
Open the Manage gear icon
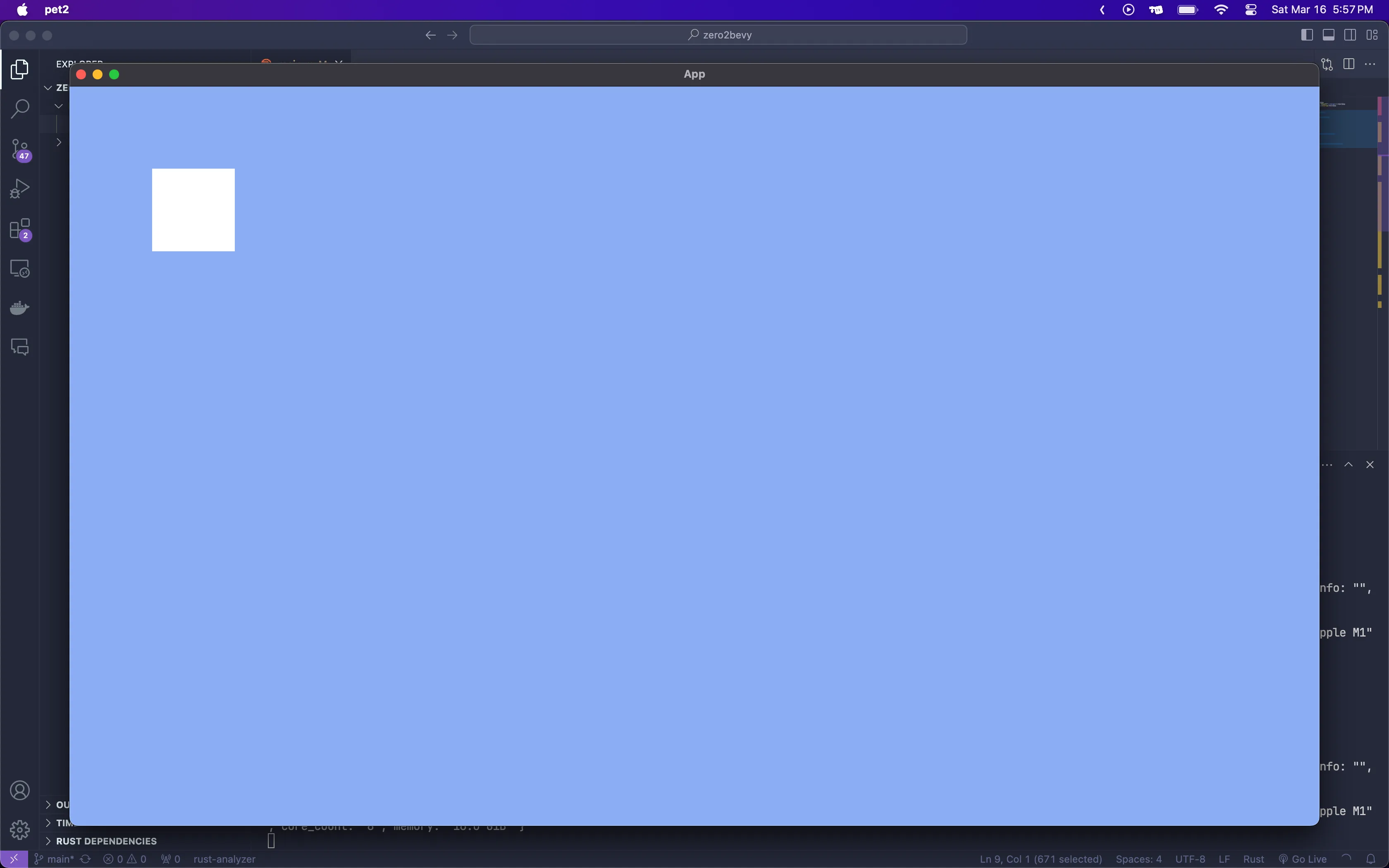point(19,830)
